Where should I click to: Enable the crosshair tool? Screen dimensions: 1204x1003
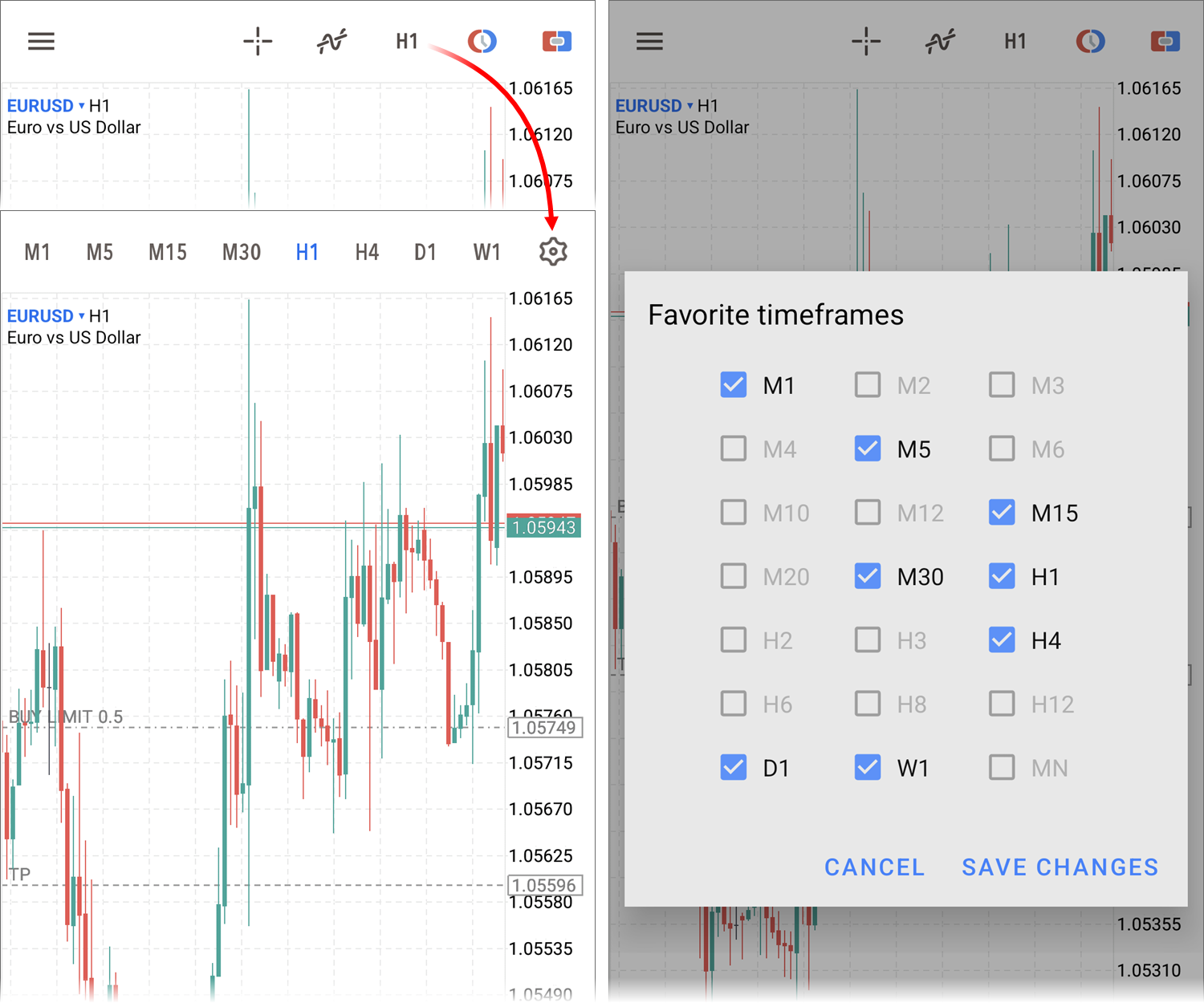point(258,41)
